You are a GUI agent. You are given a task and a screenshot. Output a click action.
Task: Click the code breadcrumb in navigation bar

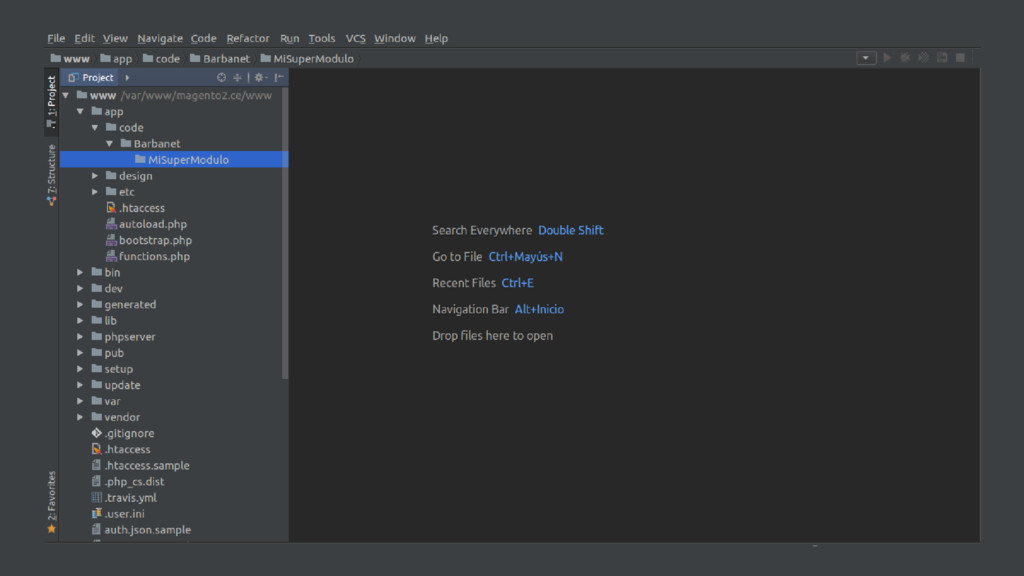[161, 59]
